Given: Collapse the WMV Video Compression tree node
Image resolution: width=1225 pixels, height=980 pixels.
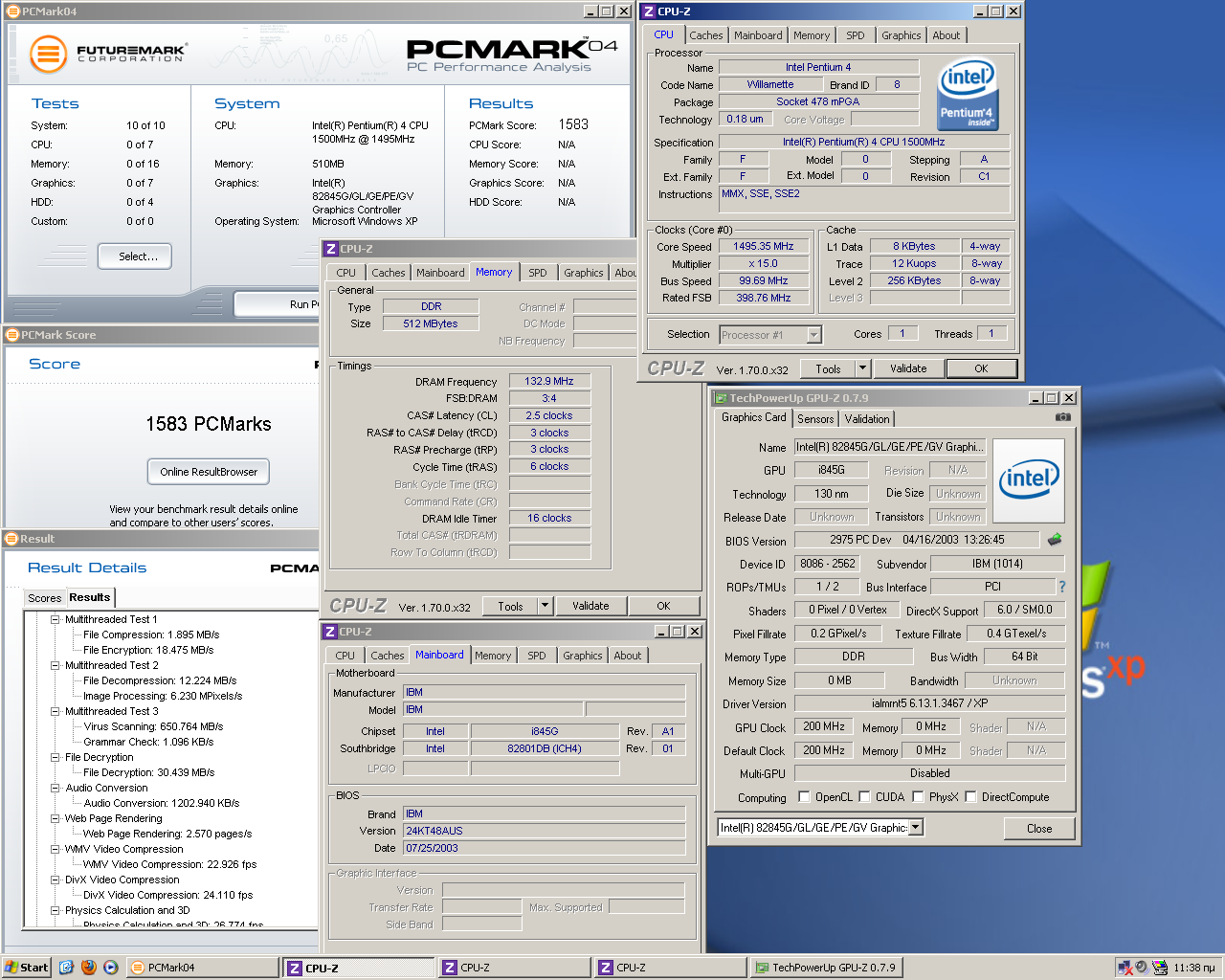Looking at the screenshot, I should (x=56, y=849).
